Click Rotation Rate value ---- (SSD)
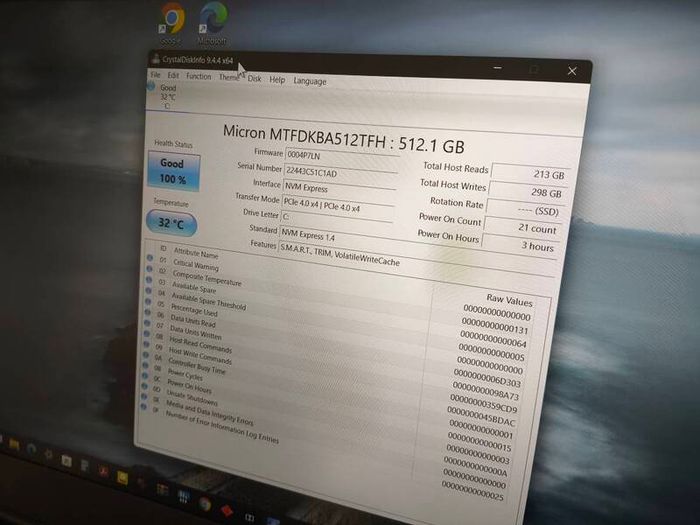This screenshot has height=525, width=700. tap(525, 210)
